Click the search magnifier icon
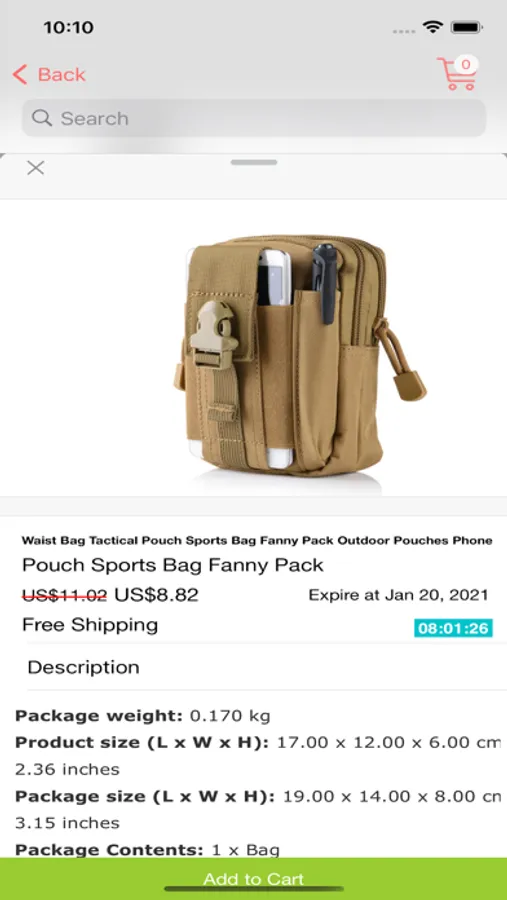This screenshot has width=507, height=900. (42, 118)
